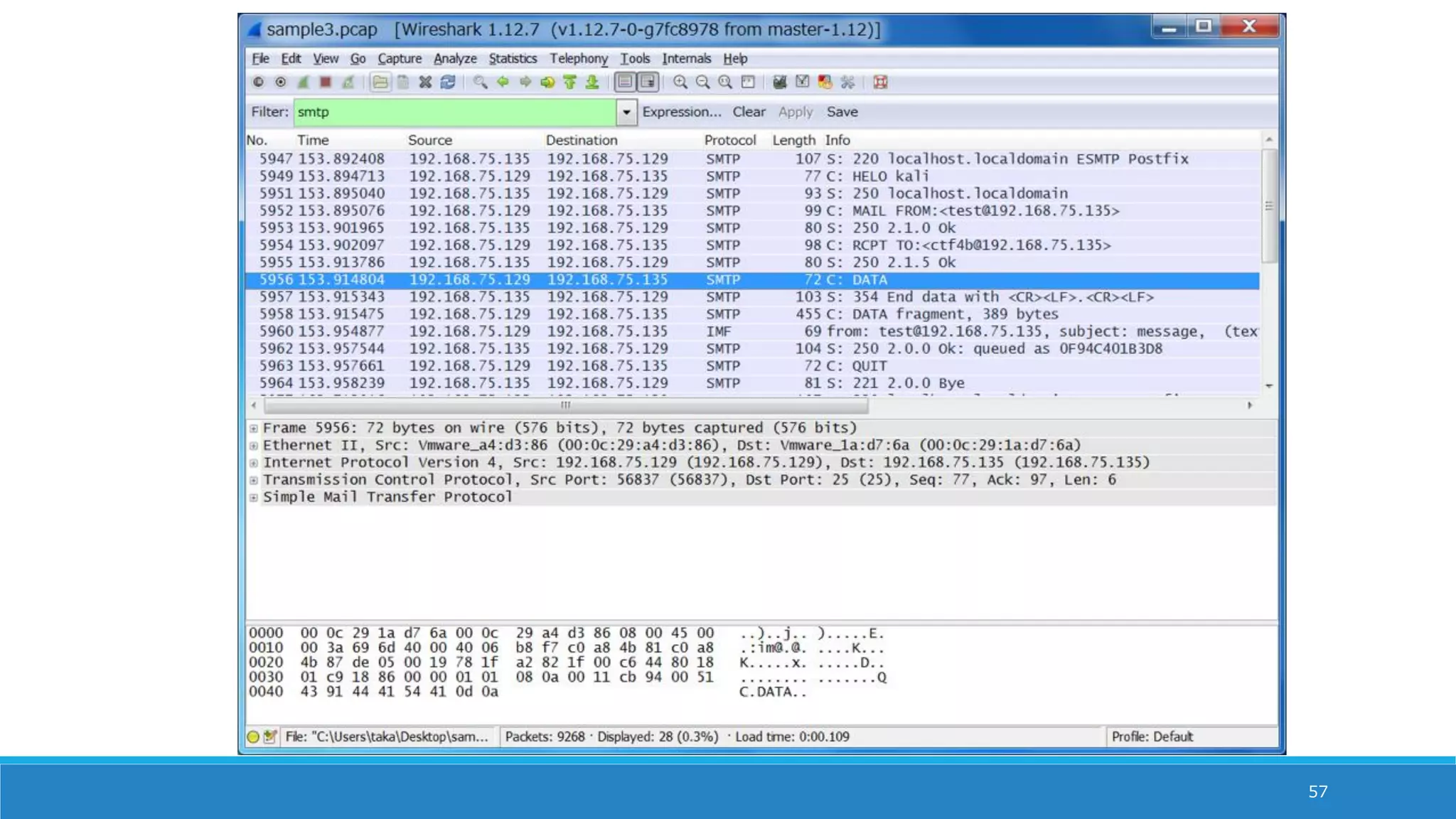Click the Find packet magnifier icon
This screenshot has width=1456, height=819.
click(481, 82)
